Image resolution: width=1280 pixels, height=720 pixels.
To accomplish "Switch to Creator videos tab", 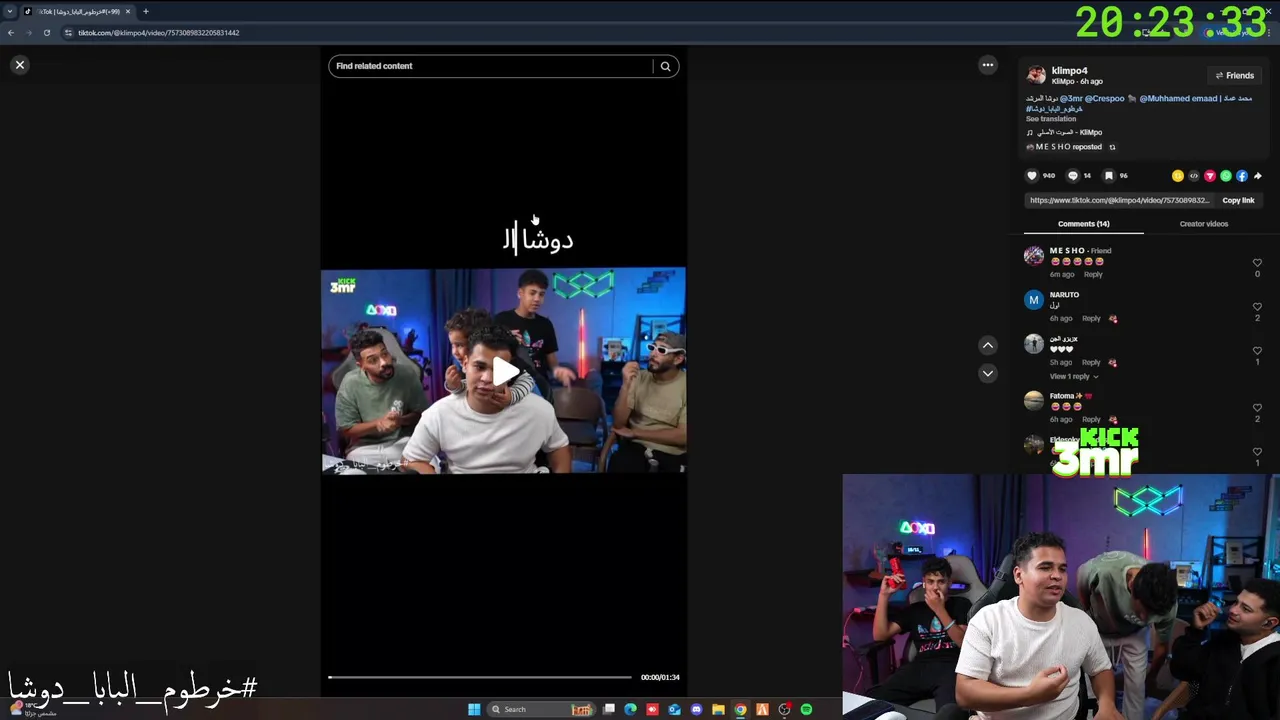I will (x=1203, y=224).
